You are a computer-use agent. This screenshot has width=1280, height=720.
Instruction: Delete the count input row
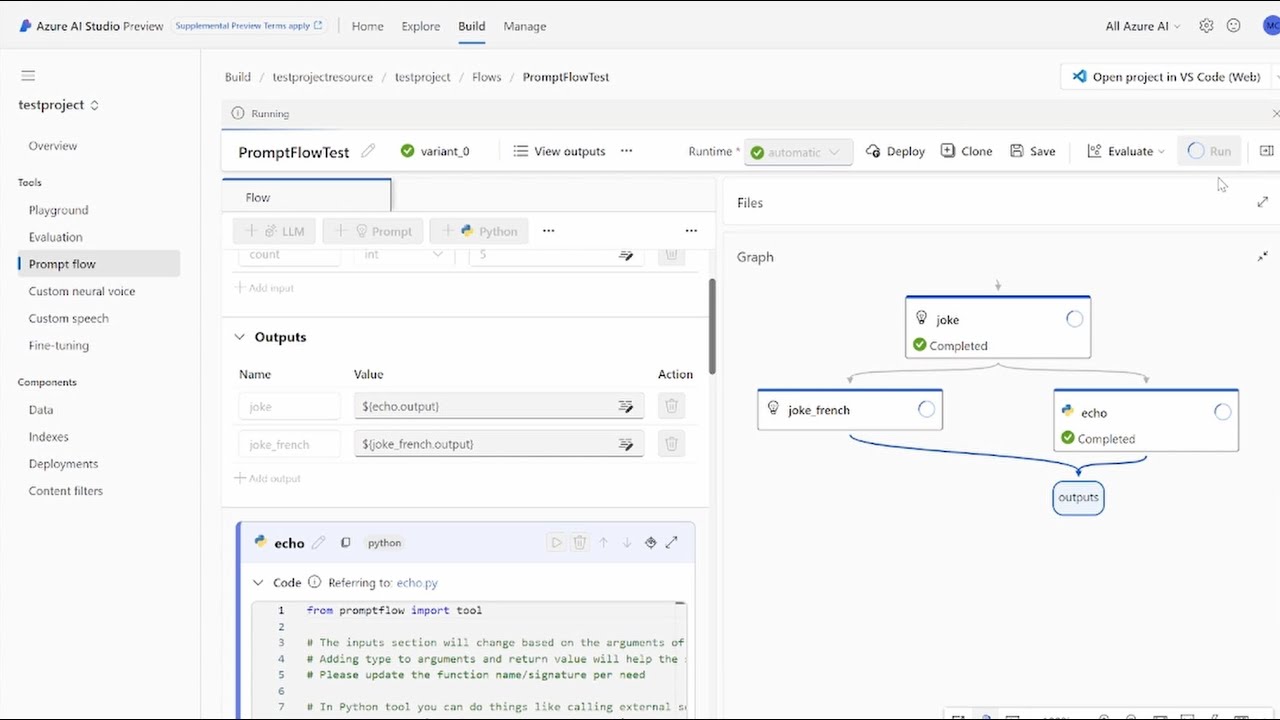(x=672, y=255)
